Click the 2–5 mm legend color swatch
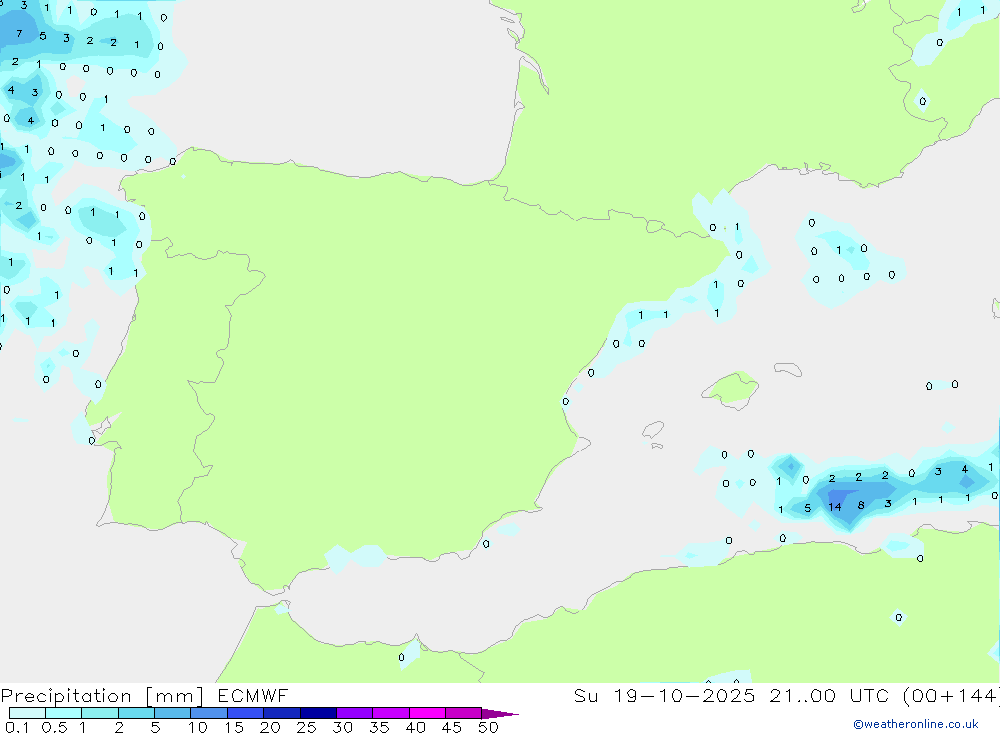 (x=136, y=713)
